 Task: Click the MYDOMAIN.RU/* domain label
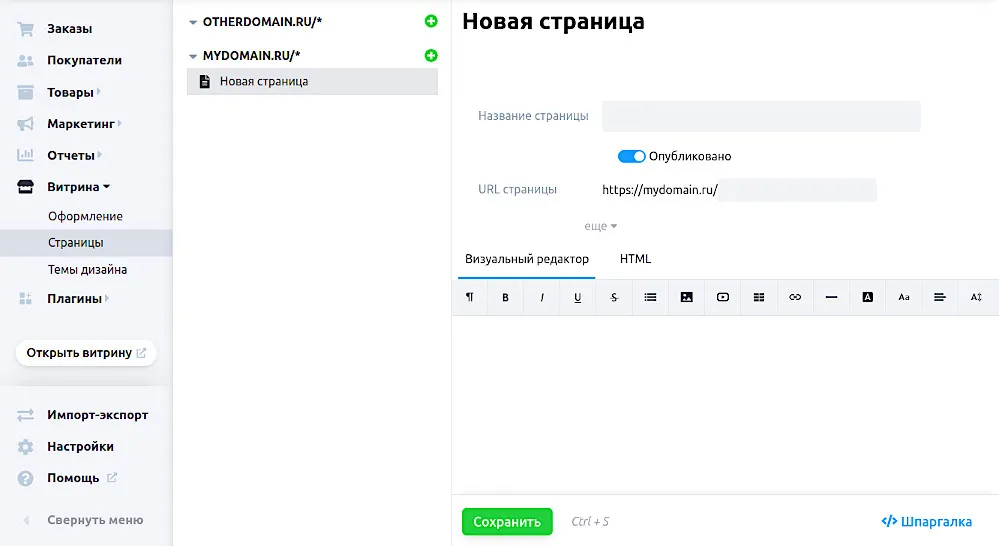coord(252,55)
